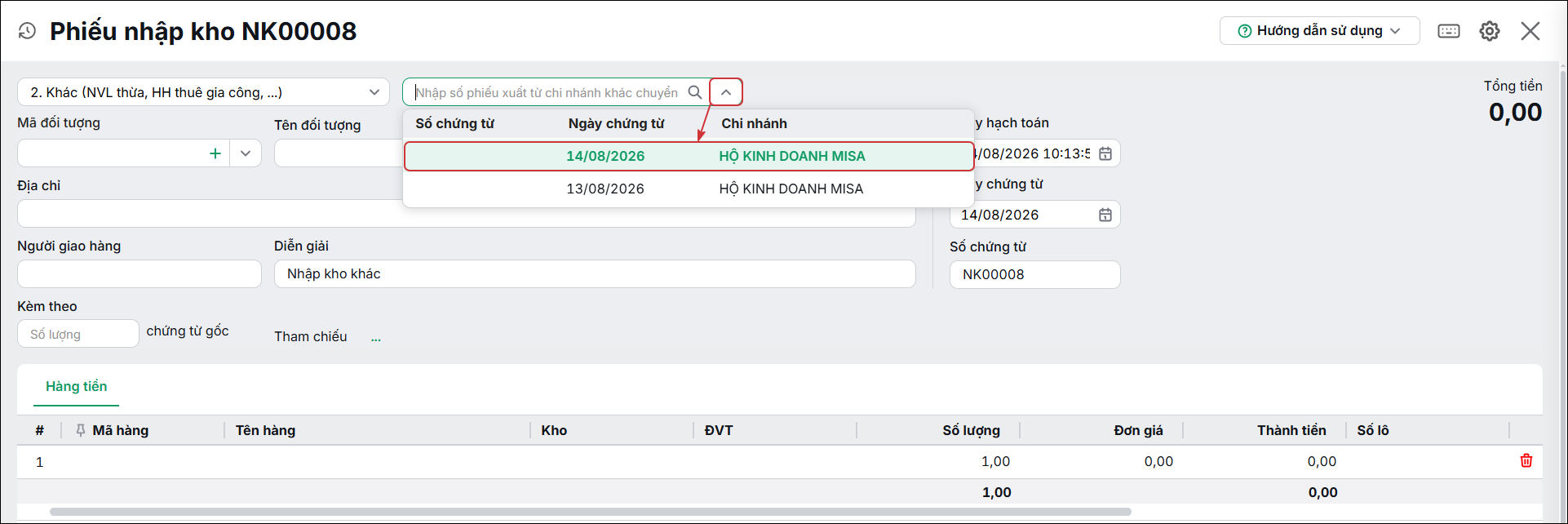Expand Hướng dẫn sử dụng chevron

pyautogui.click(x=1395, y=31)
